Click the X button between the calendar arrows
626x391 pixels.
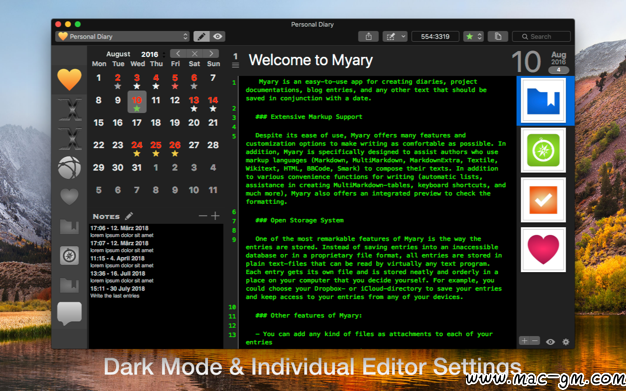tap(194, 53)
